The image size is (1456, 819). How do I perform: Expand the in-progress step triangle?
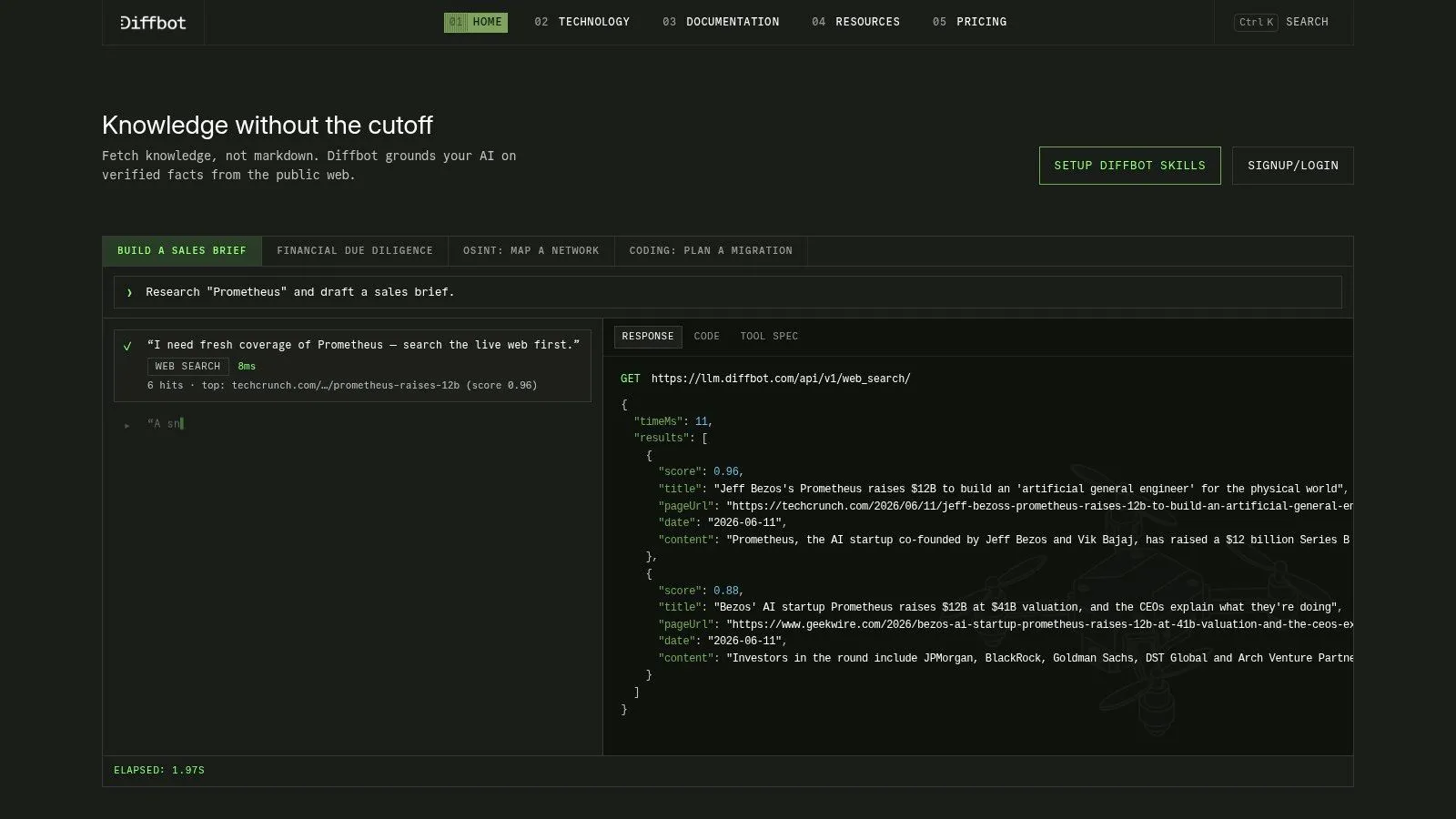pos(127,425)
